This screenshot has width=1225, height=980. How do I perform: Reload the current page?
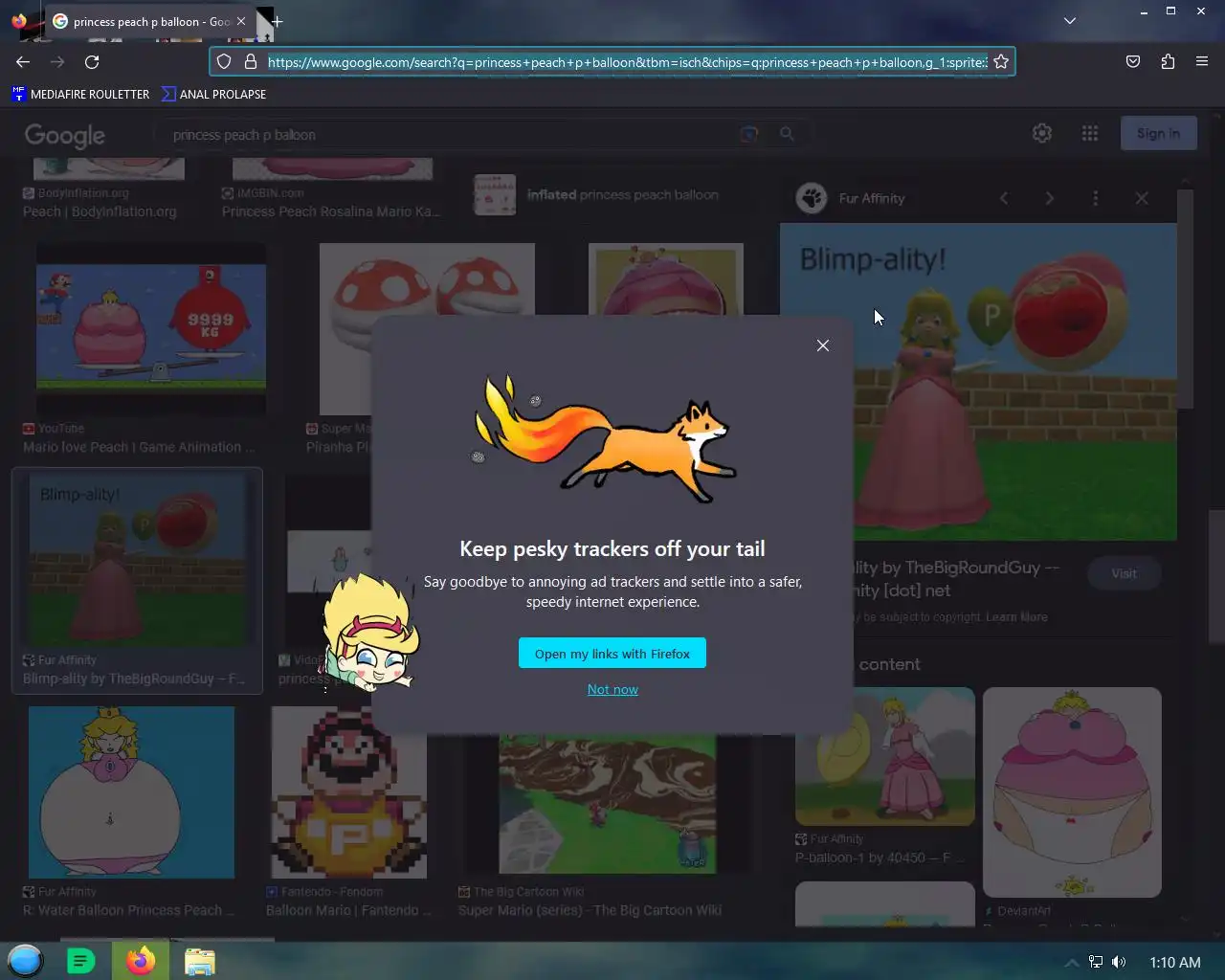(92, 61)
